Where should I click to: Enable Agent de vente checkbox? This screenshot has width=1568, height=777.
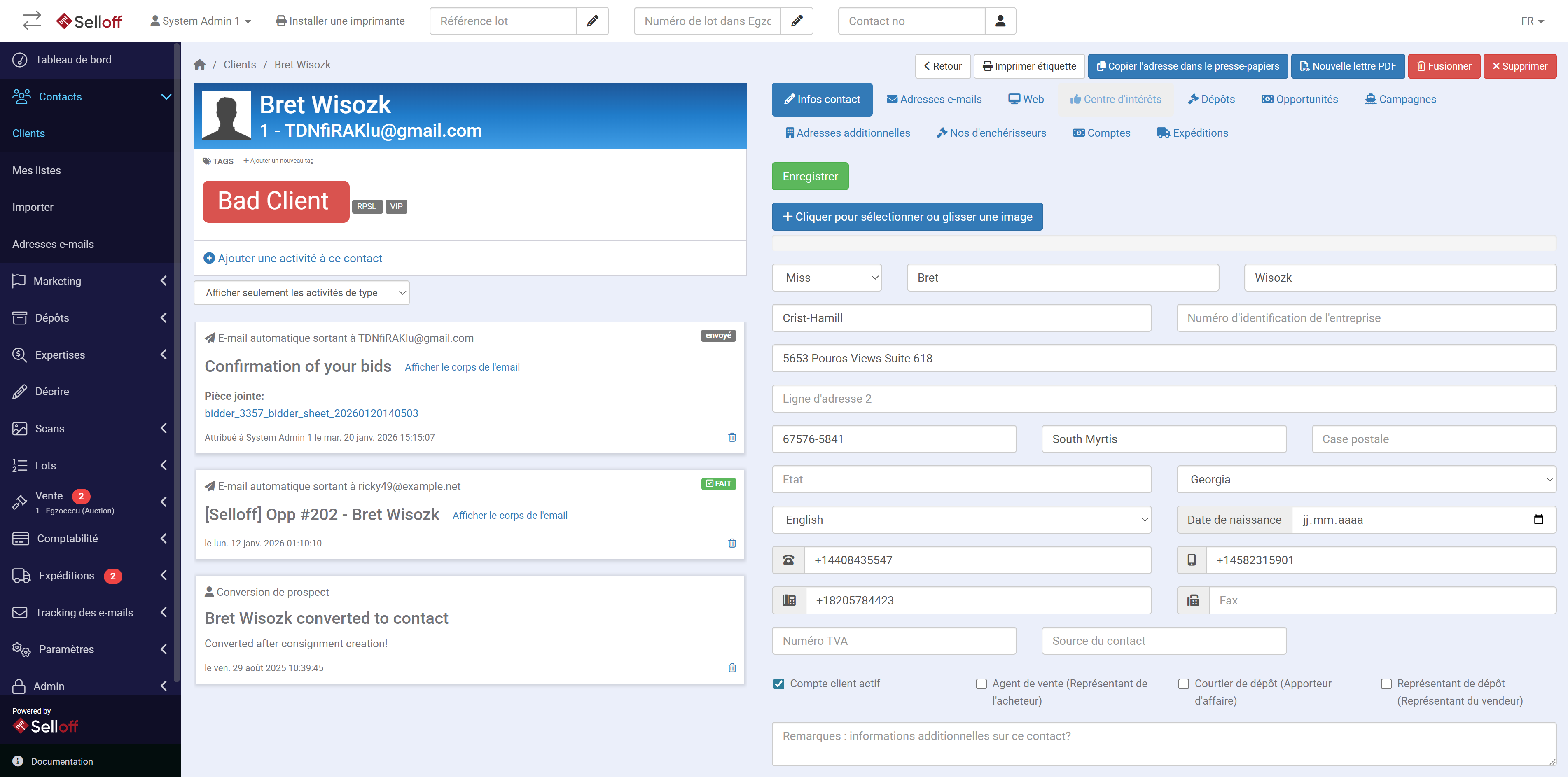click(x=981, y=683)
